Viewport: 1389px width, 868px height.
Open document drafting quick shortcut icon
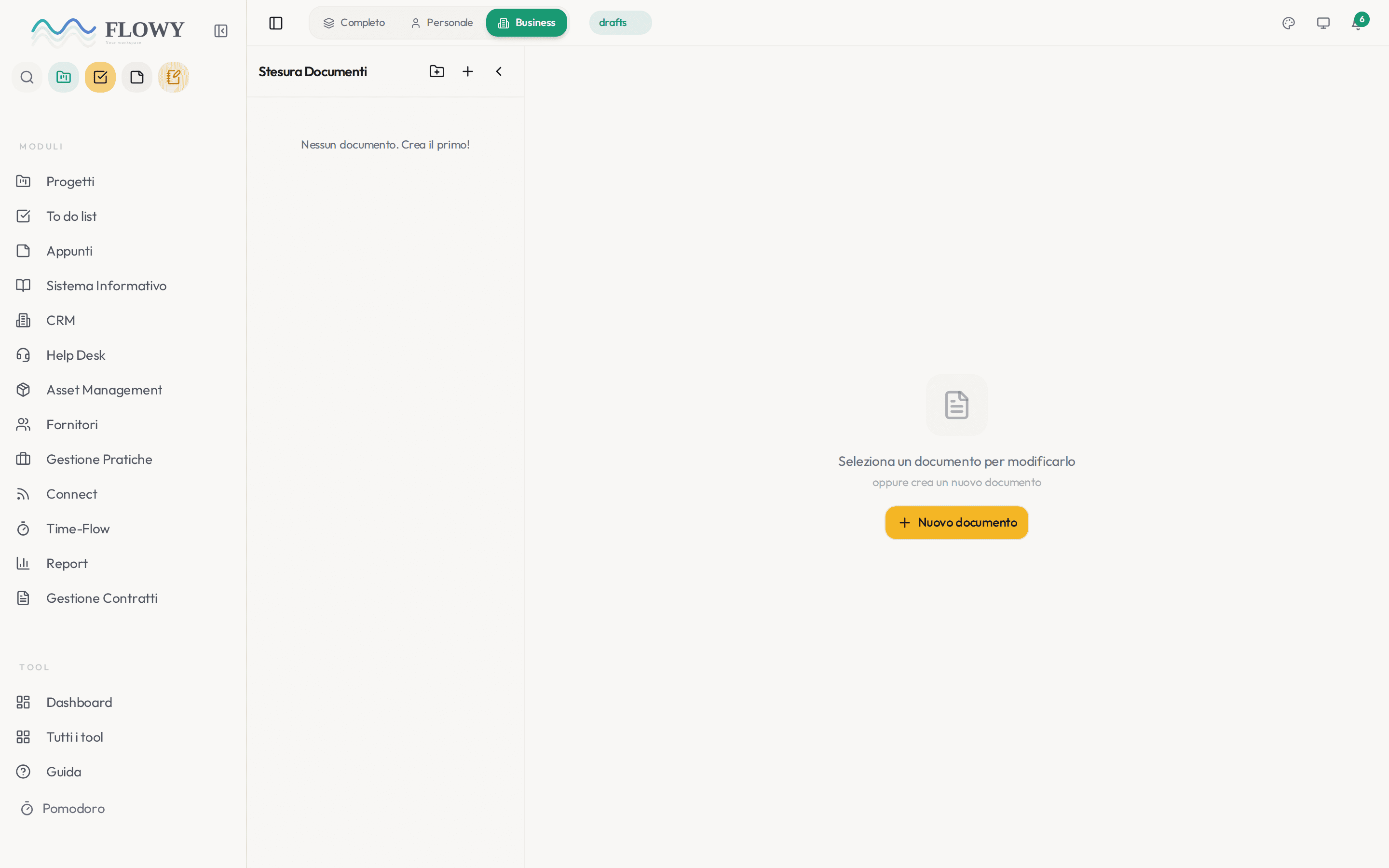[x=174, y=78]
